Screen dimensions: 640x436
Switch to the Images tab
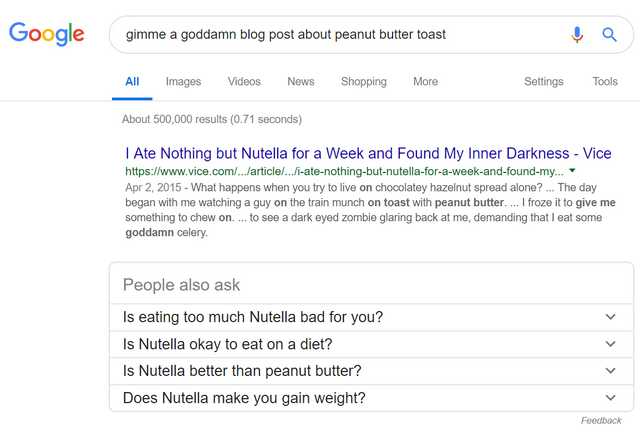click(183, 82)
